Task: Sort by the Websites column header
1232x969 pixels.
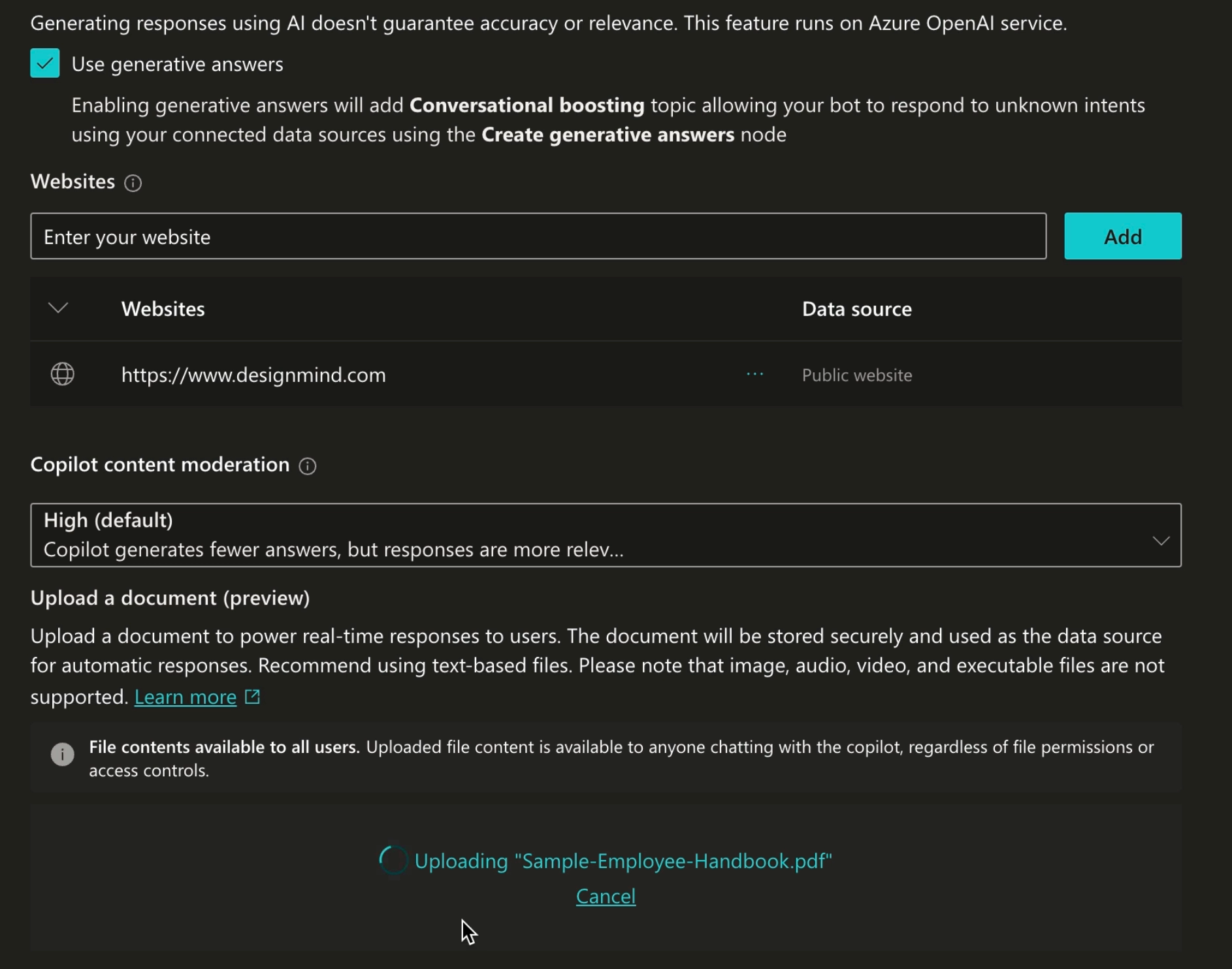Action: click(x=163, y=309)
